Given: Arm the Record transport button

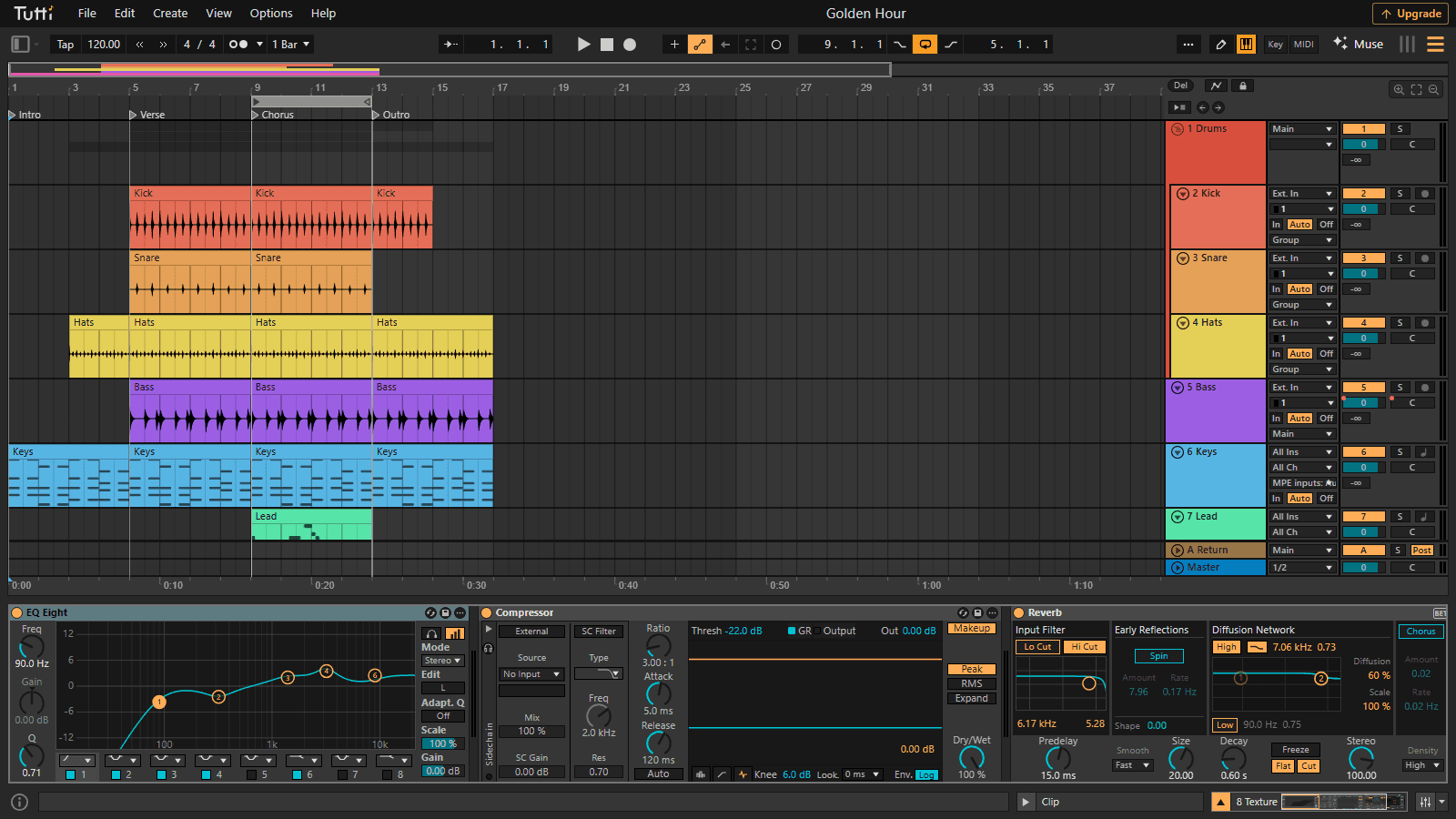Looking at the screenshot, I should point(630,44).
